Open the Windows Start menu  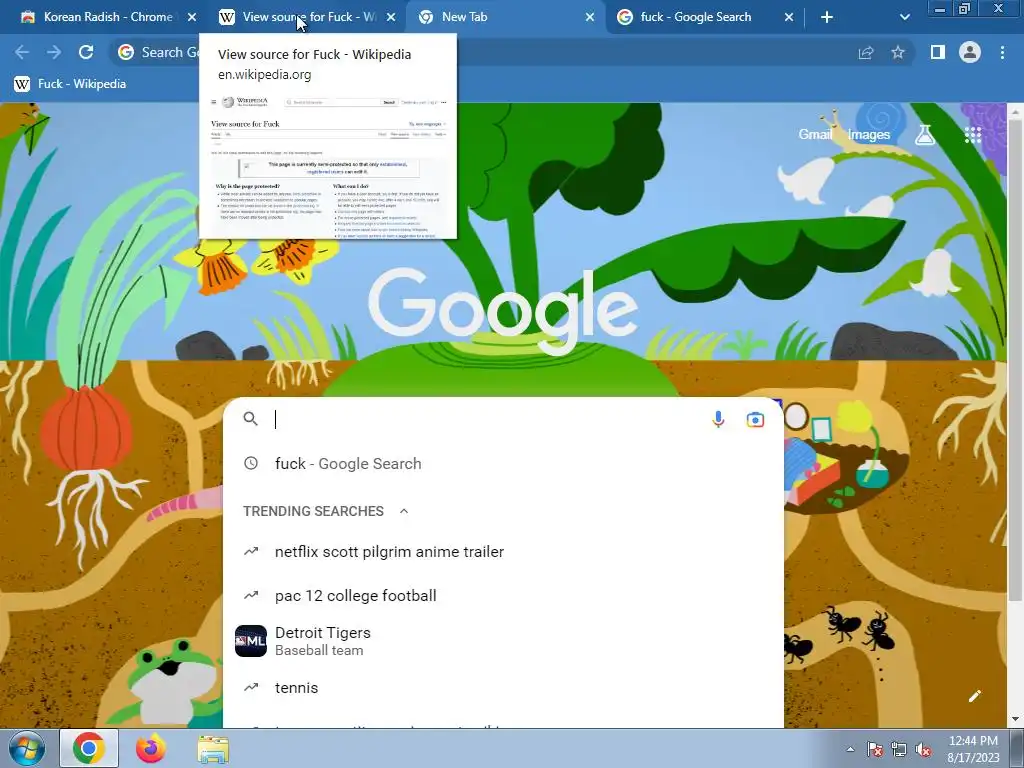click(x=26, y=748)
